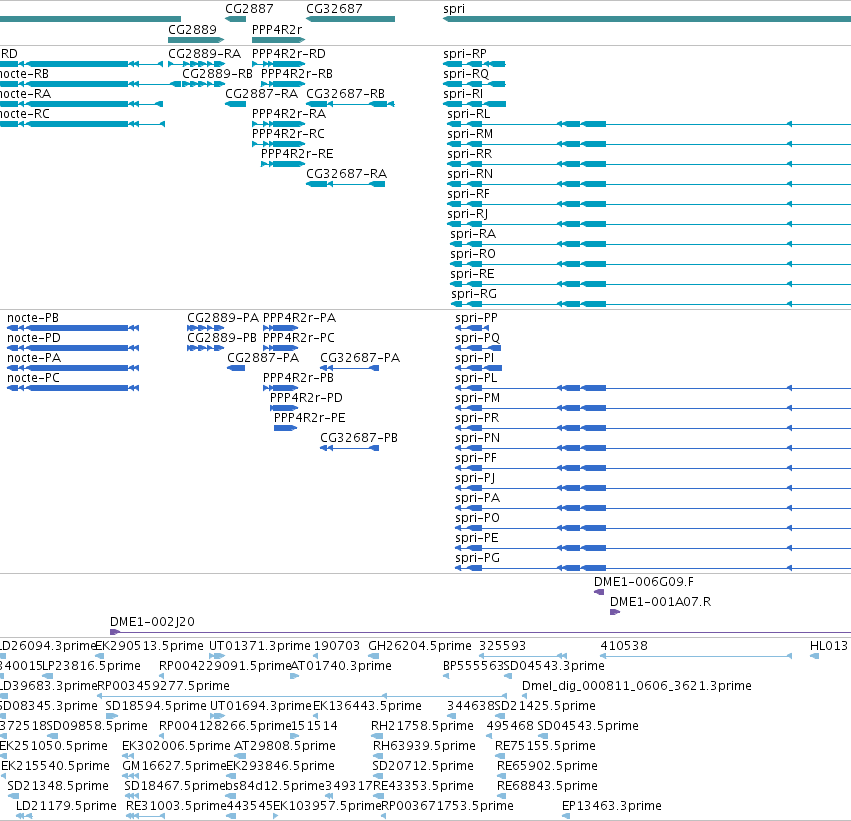Select the spri-RN transcript label
Image resolution: width=851 pixels, height=821 pixels.
[x=470, y=174]
